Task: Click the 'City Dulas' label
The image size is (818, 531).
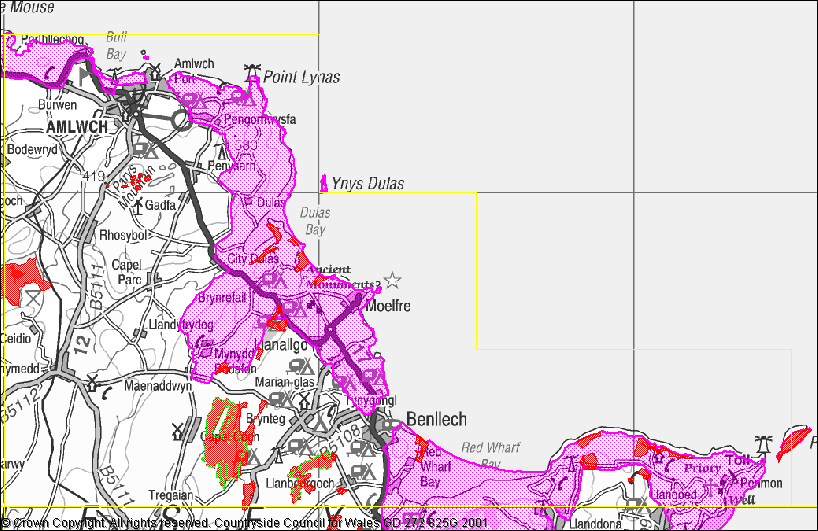Action: pyautogui.click(x=253, y=259)
